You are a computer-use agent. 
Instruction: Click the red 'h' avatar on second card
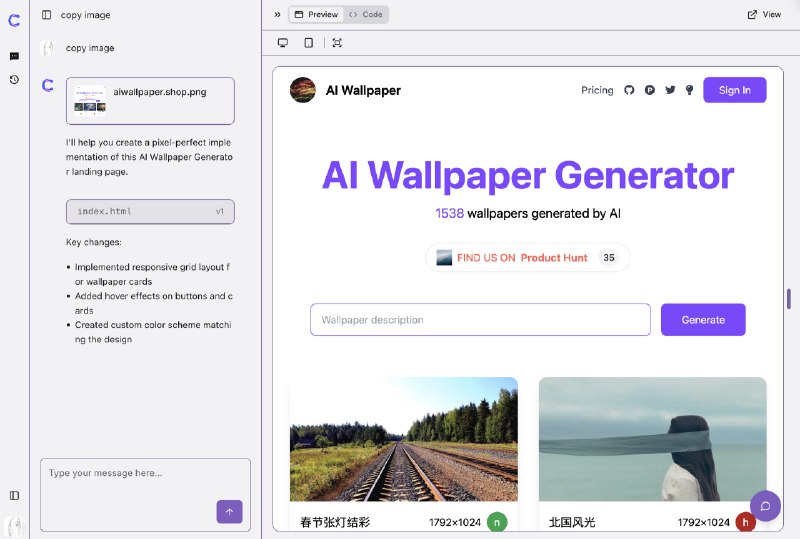[x=745, y=522]
